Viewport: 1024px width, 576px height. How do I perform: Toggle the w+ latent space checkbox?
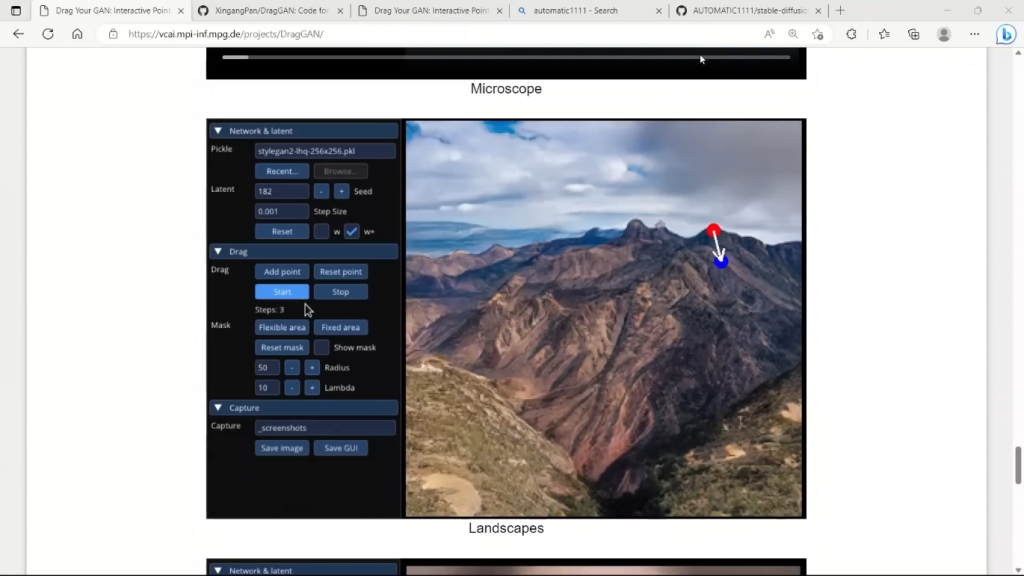click(351, 232)
